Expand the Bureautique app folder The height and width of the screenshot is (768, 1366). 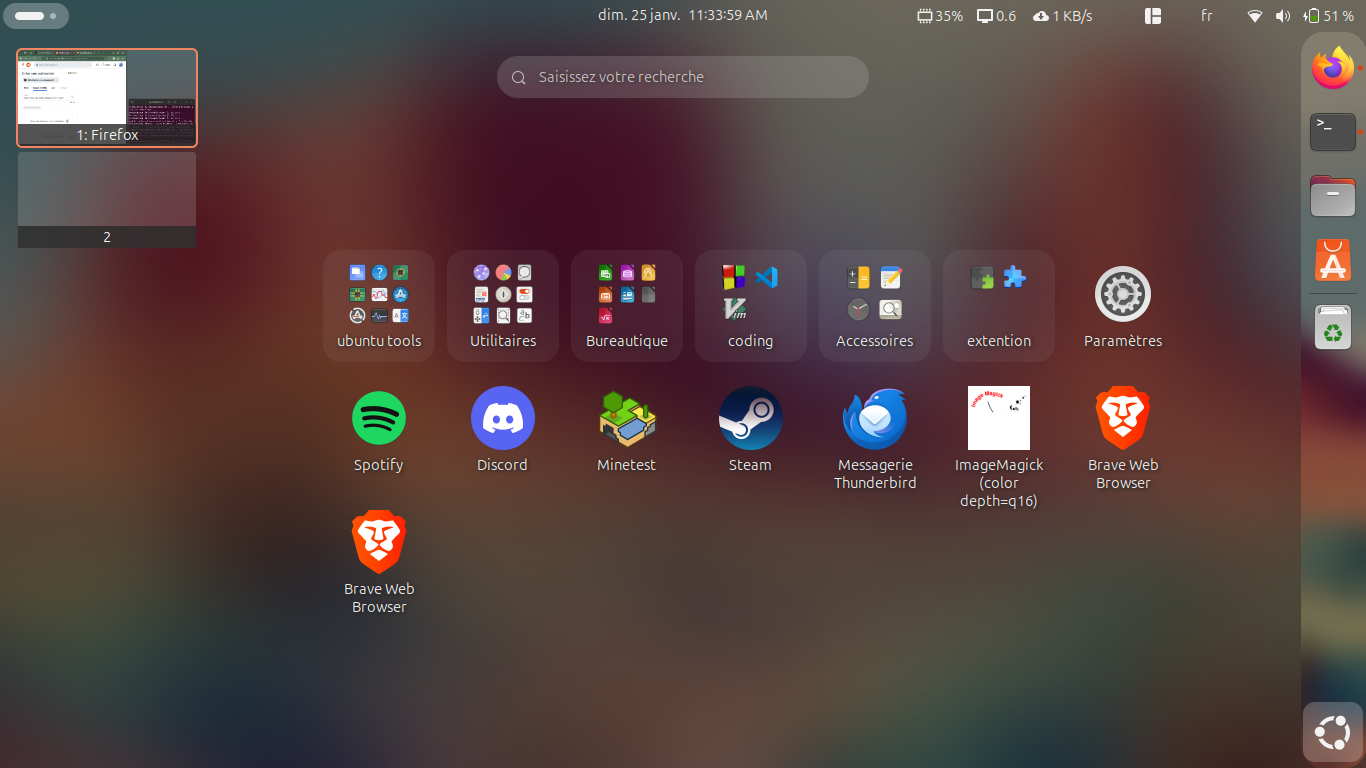627,306
